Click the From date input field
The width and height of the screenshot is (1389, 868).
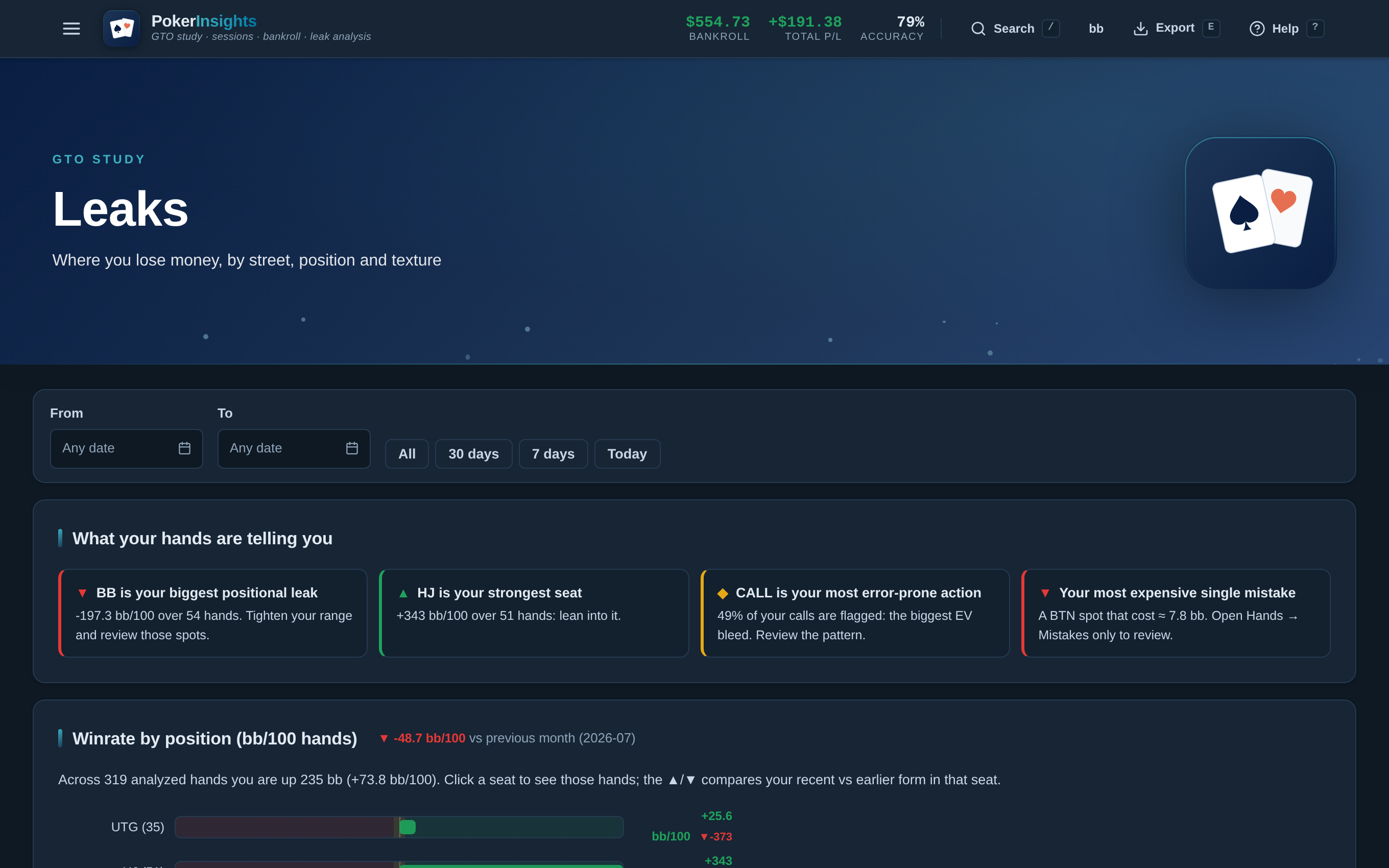[126, 448]
